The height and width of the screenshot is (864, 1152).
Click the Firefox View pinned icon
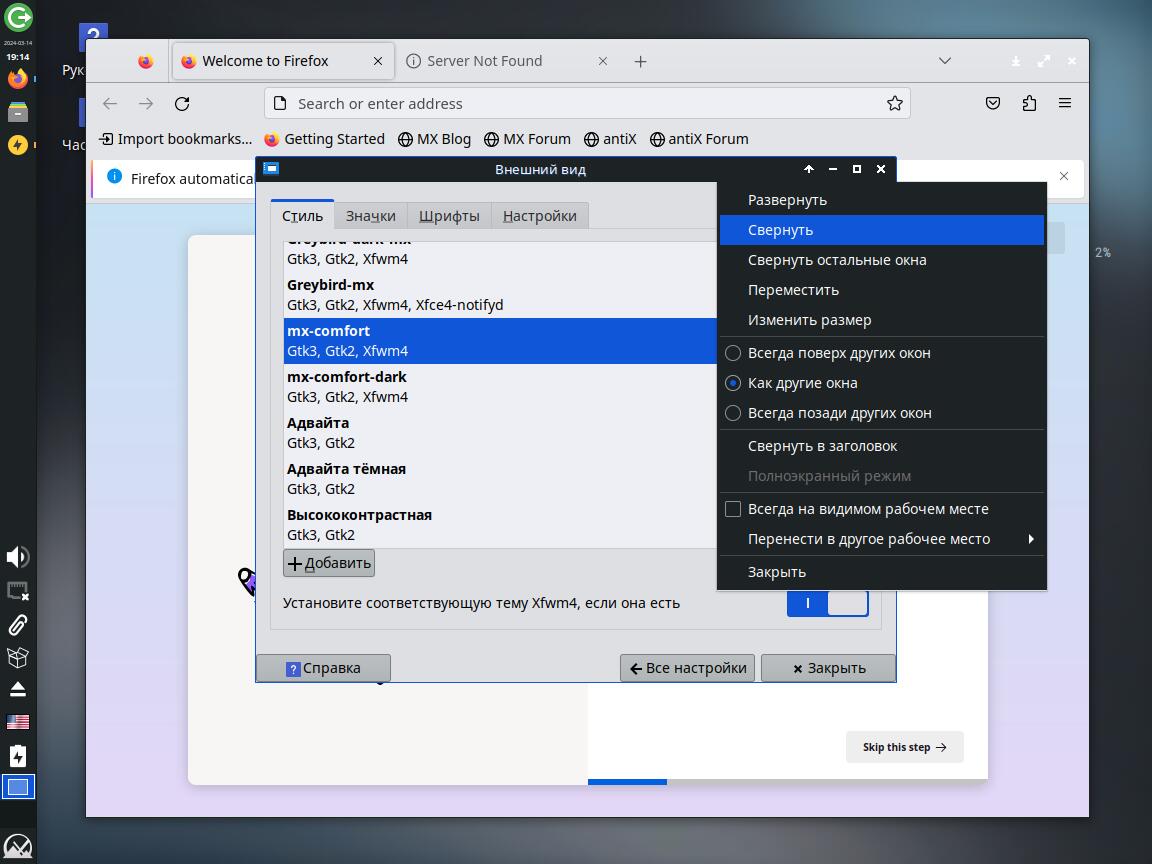145,61
